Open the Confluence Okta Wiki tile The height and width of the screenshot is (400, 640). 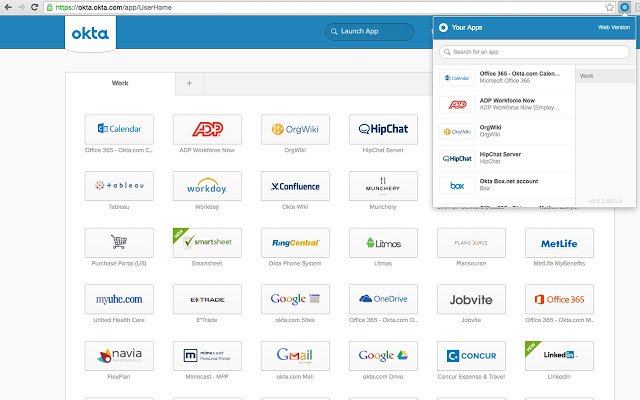(295, 186)
